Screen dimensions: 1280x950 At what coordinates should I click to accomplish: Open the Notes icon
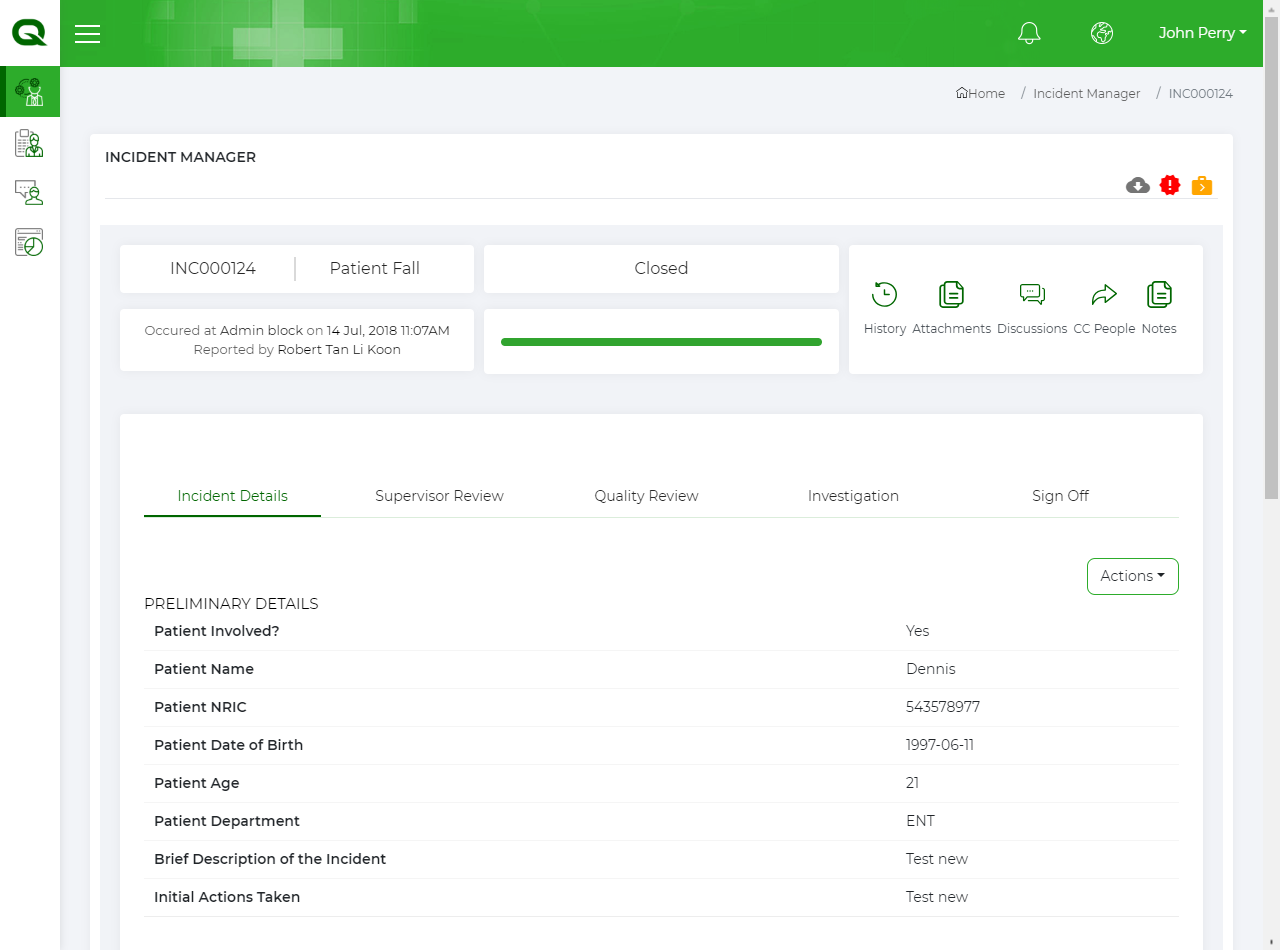(1159, 295)
